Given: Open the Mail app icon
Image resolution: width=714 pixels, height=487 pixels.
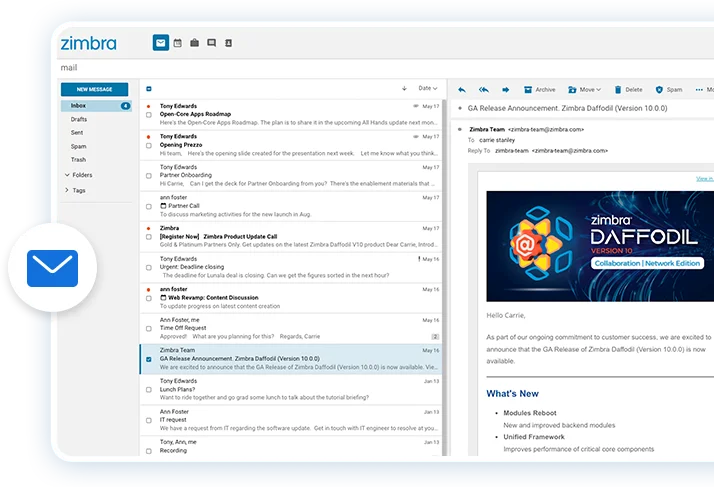Looking at the screenshot, I should pyautogui.click(x=160, y=43).
